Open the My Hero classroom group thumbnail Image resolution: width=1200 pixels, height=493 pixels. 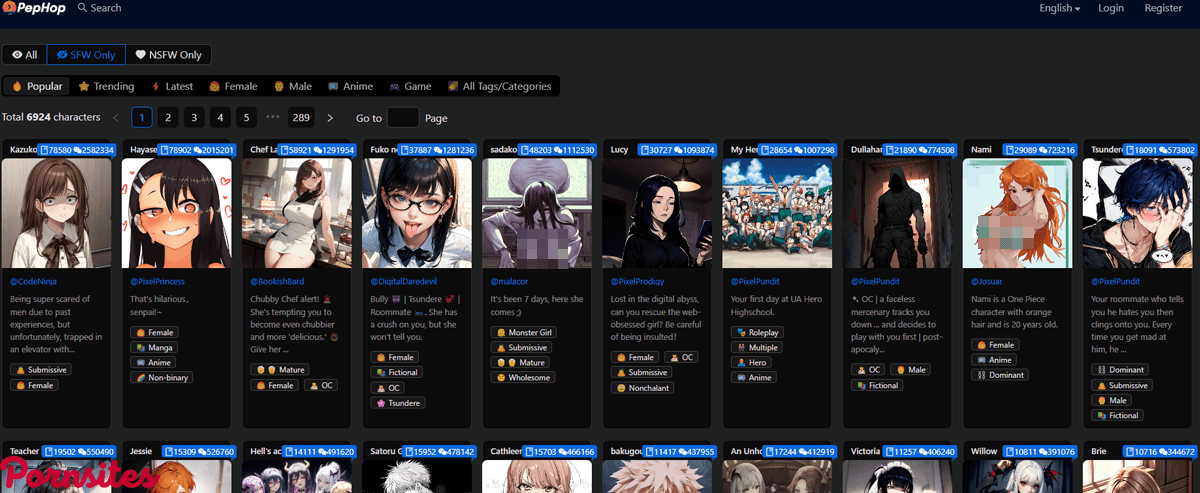[x=776, y=213]
